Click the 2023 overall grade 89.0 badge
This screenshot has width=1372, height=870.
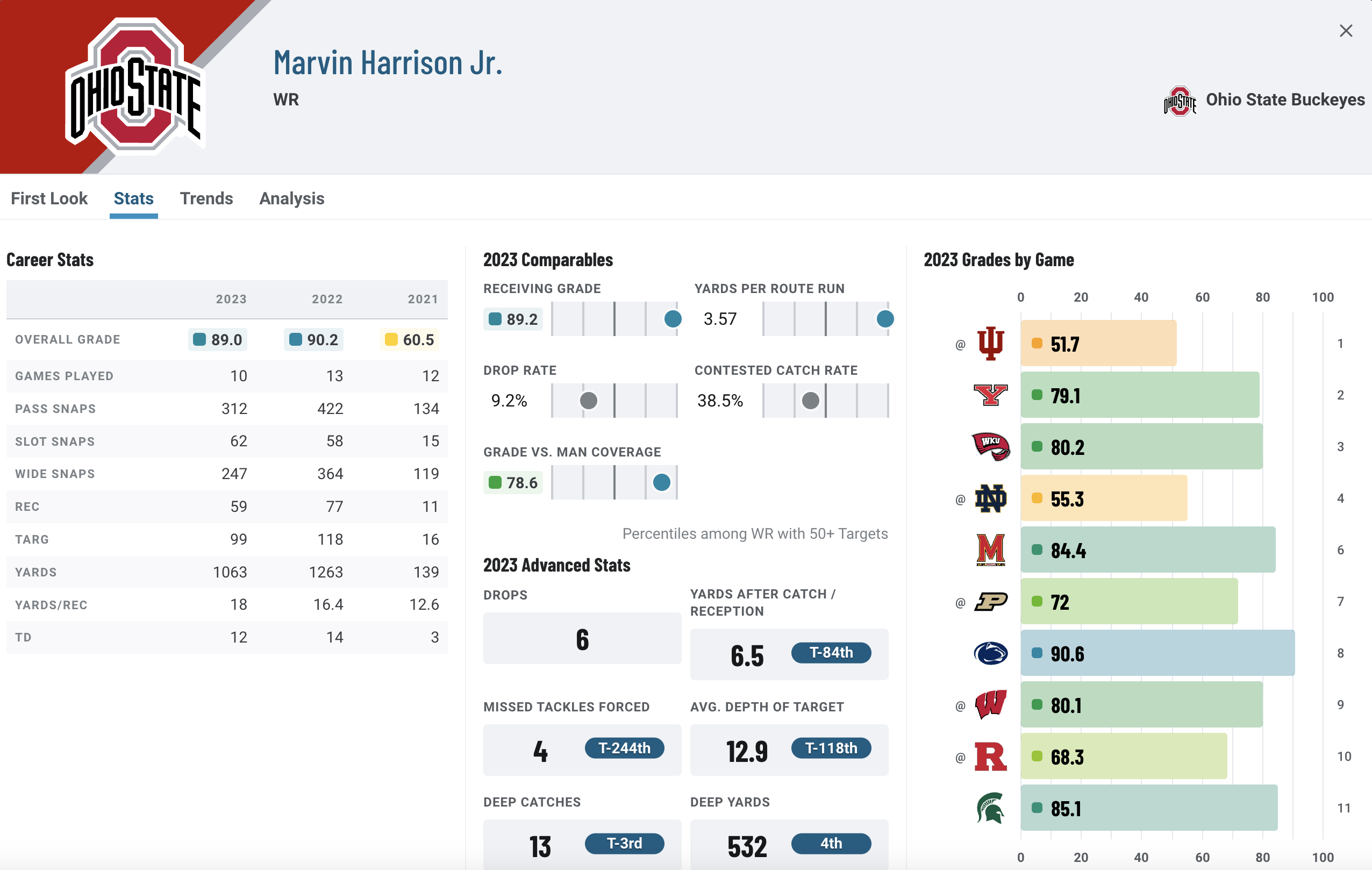point(218,340)
